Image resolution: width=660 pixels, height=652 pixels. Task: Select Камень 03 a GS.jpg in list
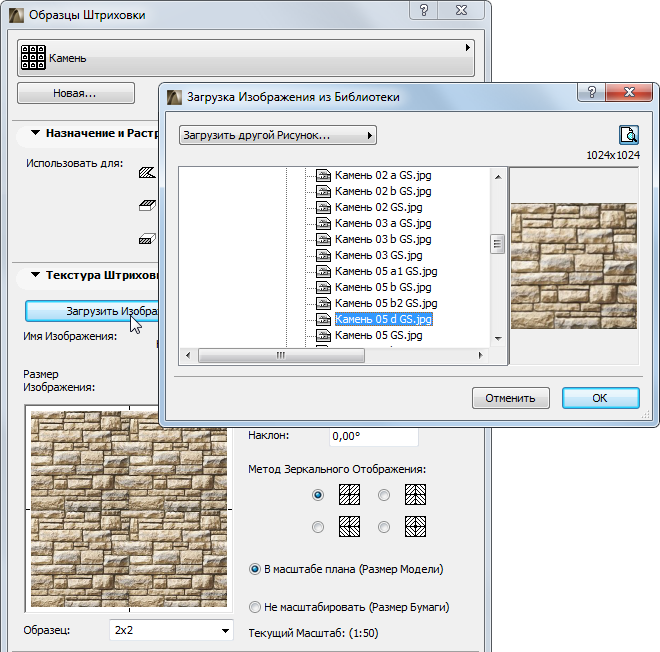(383, 223)
